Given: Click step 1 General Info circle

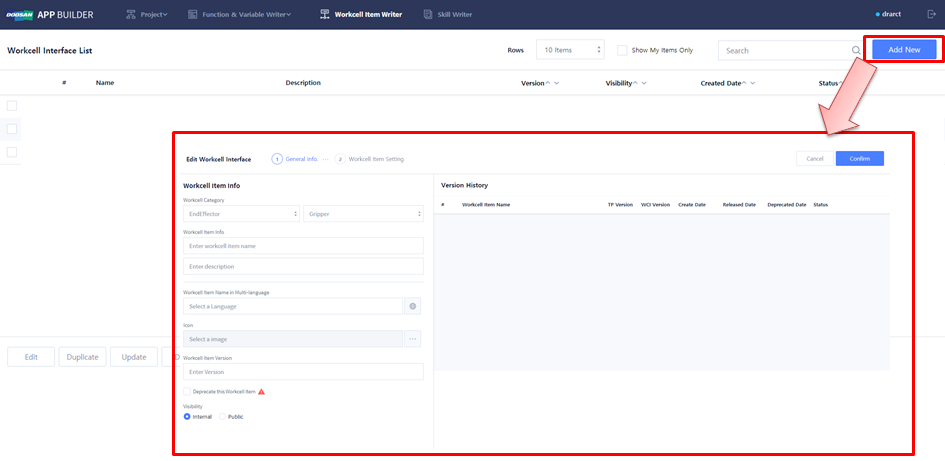Looking at the screenshot, I should (277, 159).
